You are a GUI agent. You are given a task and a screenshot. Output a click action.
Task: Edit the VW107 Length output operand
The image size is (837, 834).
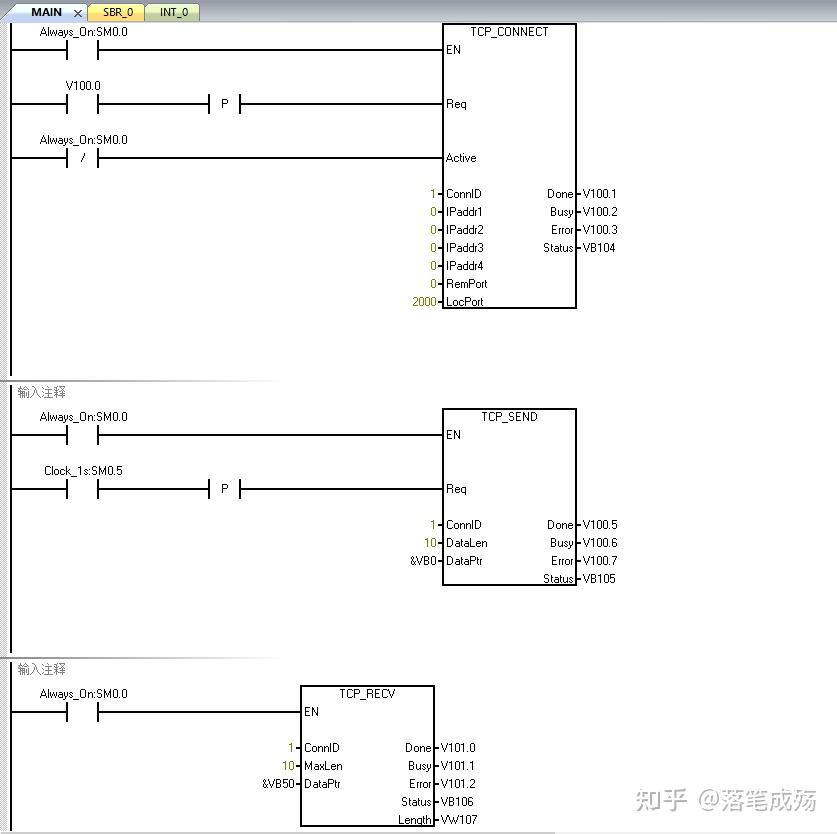[x=459, y=820]
